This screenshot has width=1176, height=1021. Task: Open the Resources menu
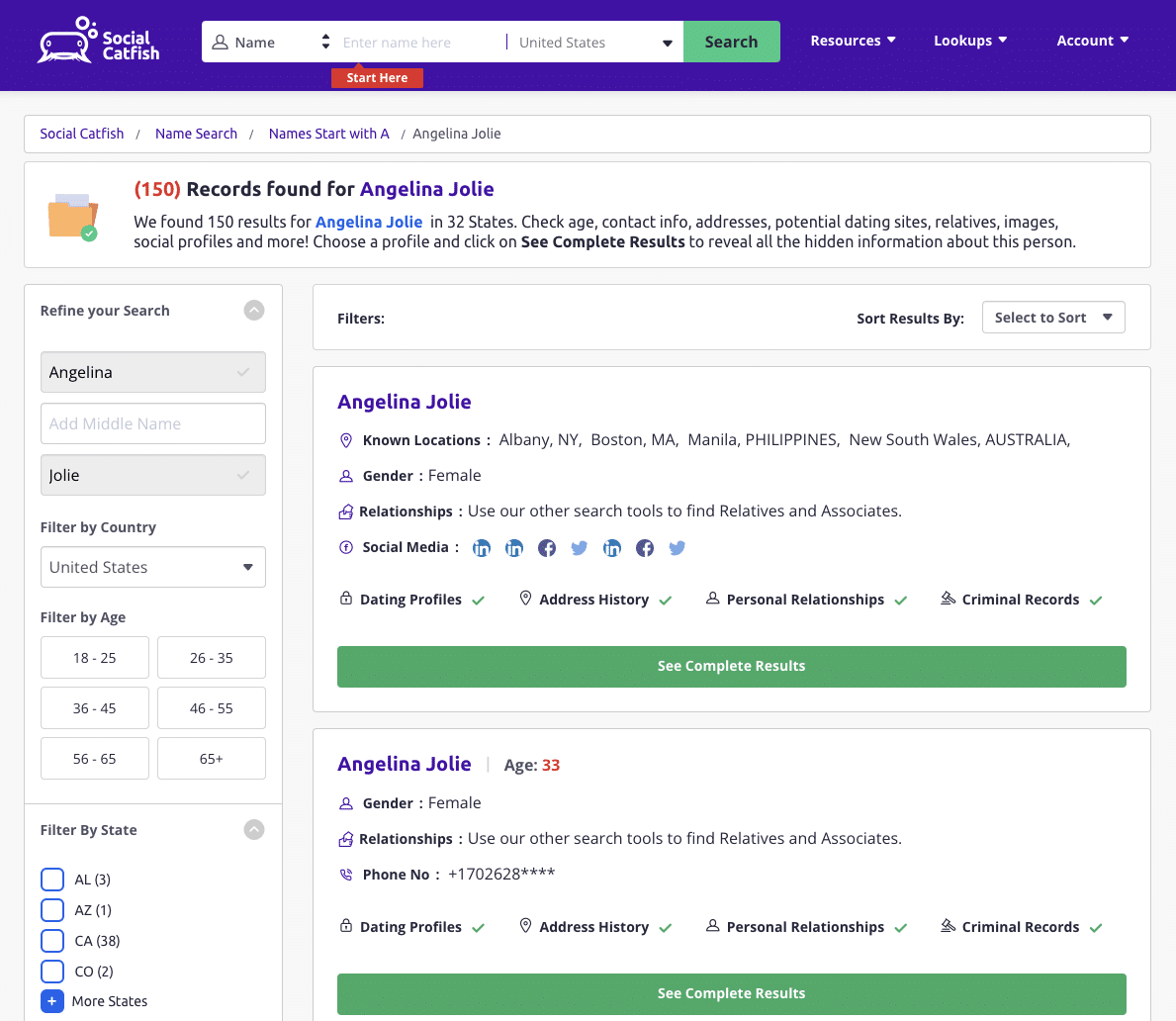(x=853, y=41)
